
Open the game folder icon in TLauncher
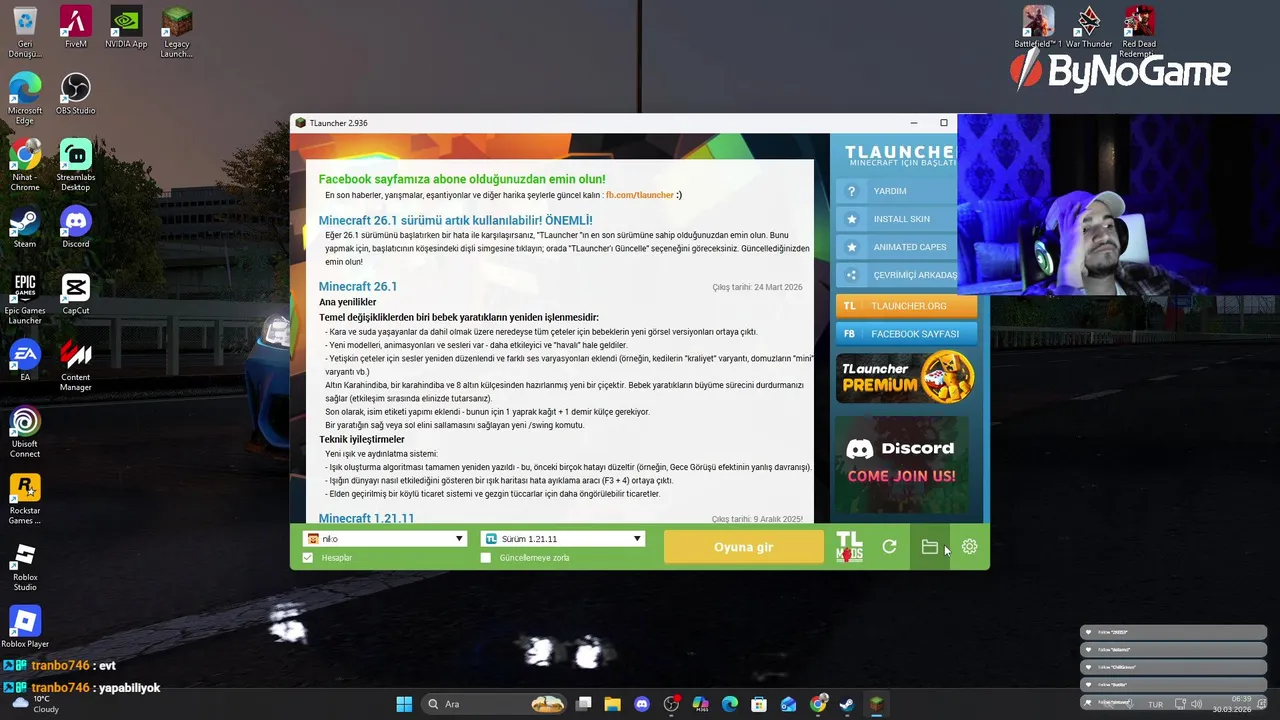pos(930,547)
